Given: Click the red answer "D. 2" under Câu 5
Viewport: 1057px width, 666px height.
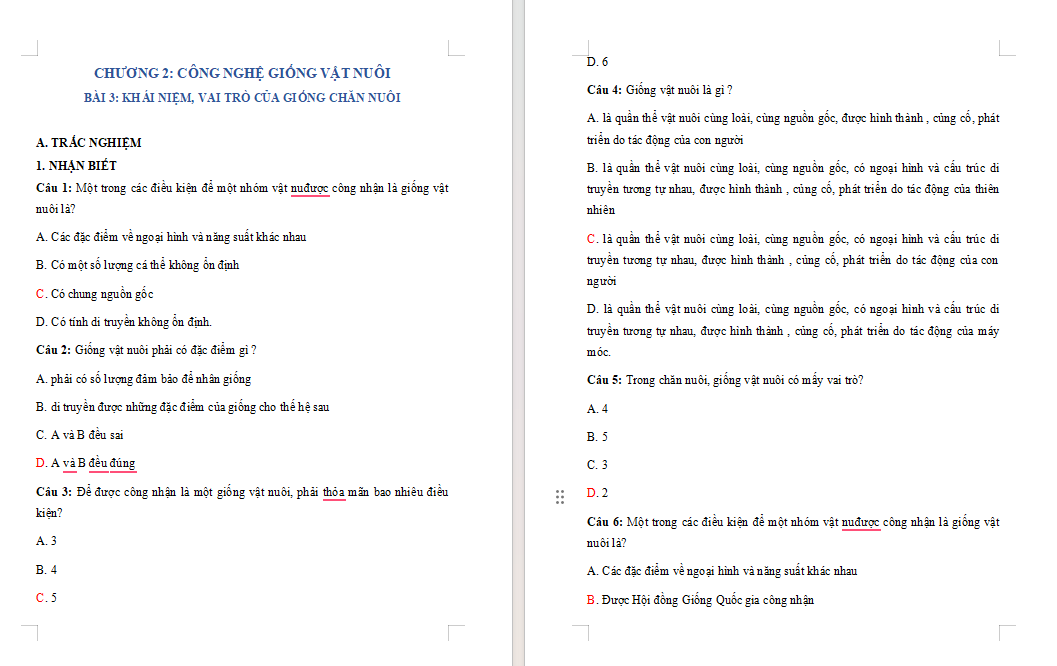Looking at the screenshot, I should tap(597, 493).
